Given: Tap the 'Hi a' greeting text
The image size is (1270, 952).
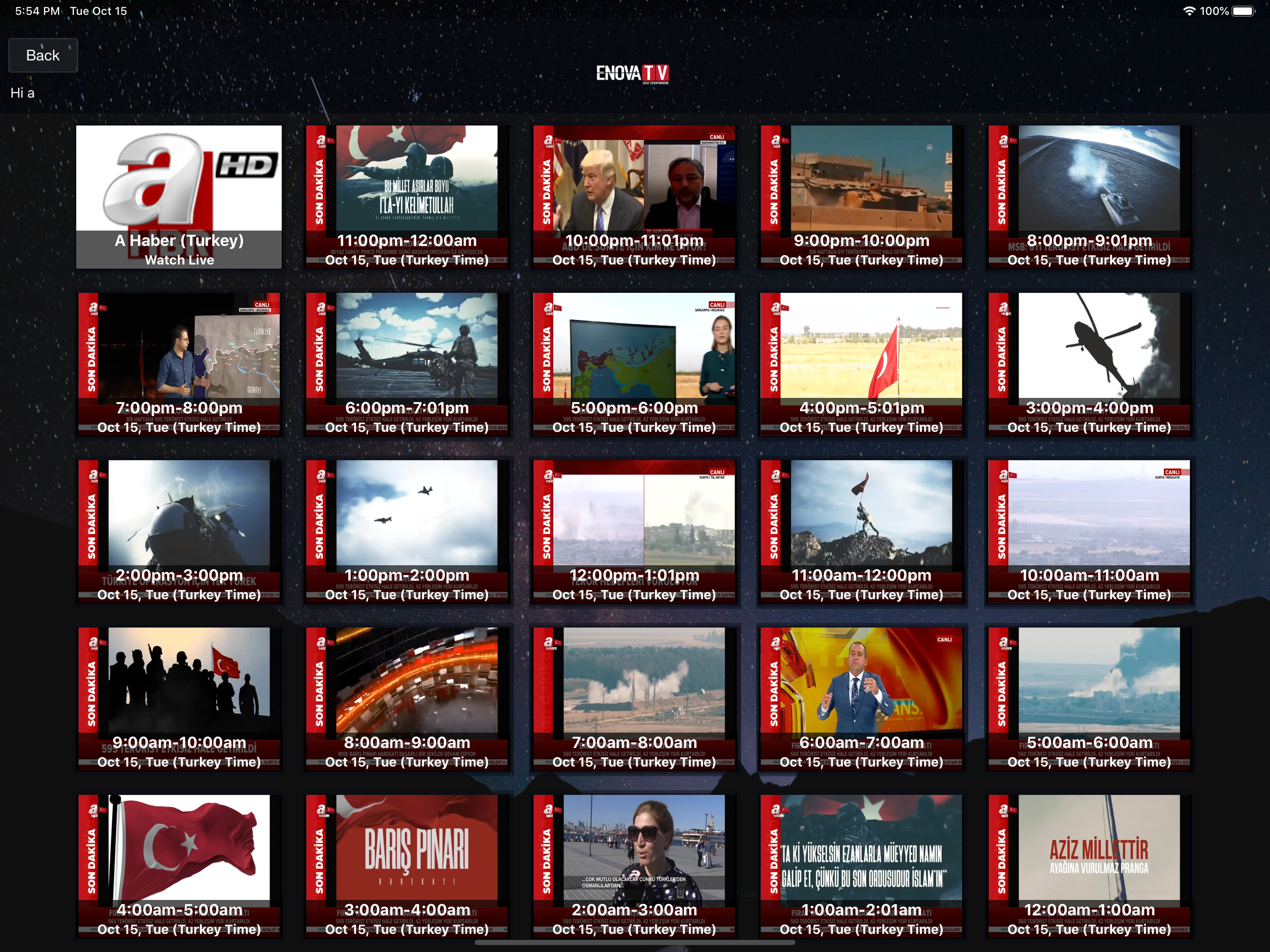Looking at the screenshot, I should [x=22, y=93].
